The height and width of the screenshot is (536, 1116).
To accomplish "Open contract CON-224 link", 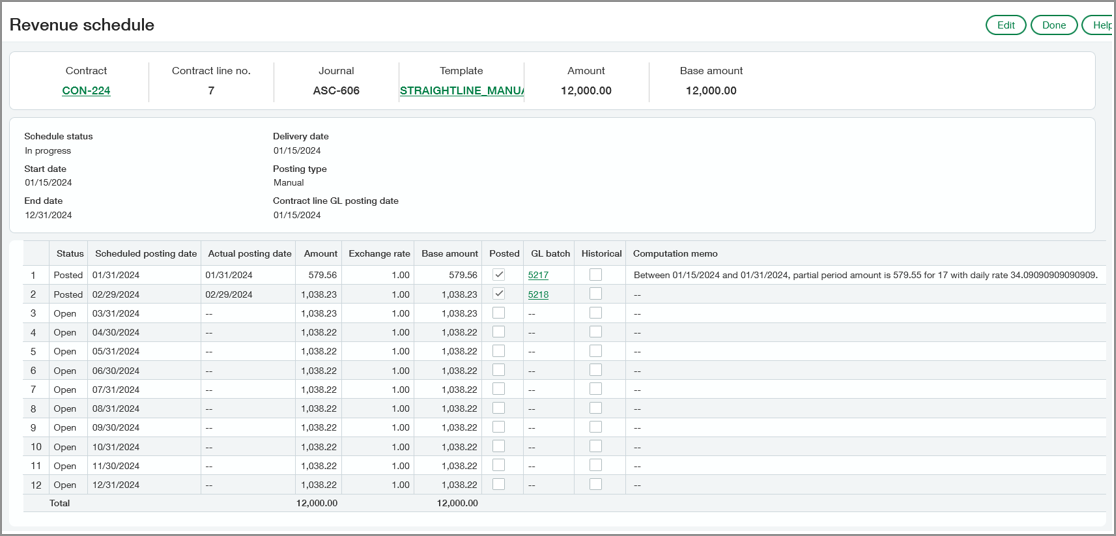I will pyautogui.click(x=86, y=91).
